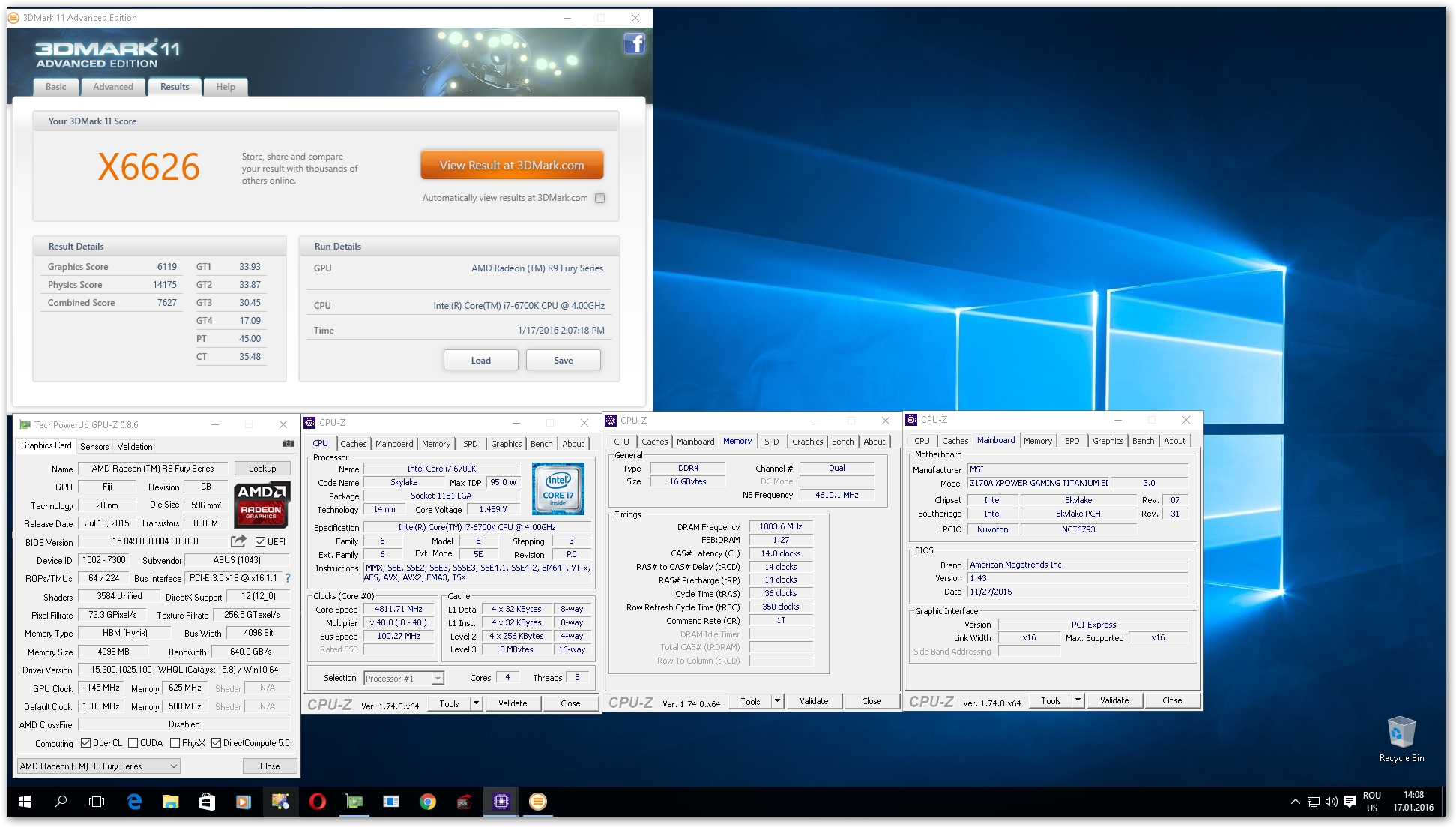Viewport: 1456px width, 827px height.
Task: Click the Intel Core i7 logo in CPU-Z
Action: coord(558,489)
